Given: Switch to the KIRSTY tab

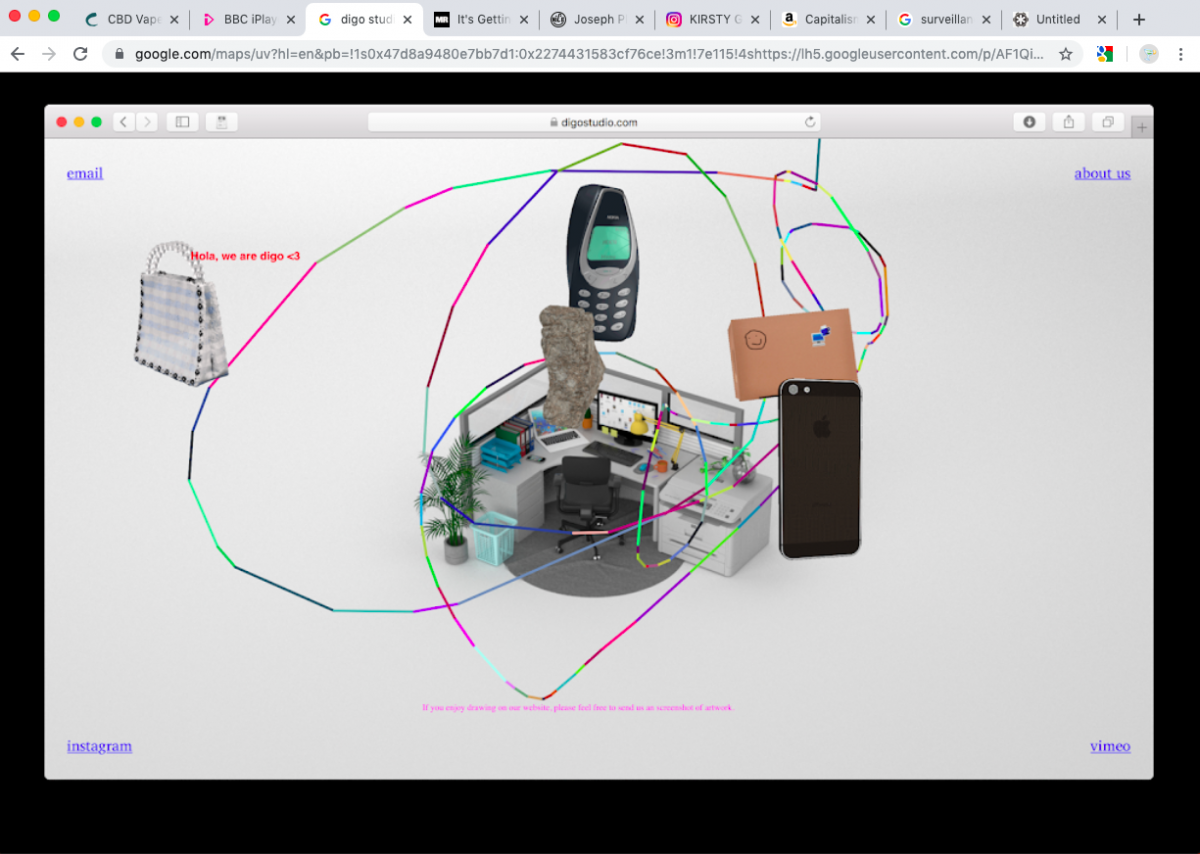Looking at the screenshot, I should pyautogui.click(x=710, y=18).
